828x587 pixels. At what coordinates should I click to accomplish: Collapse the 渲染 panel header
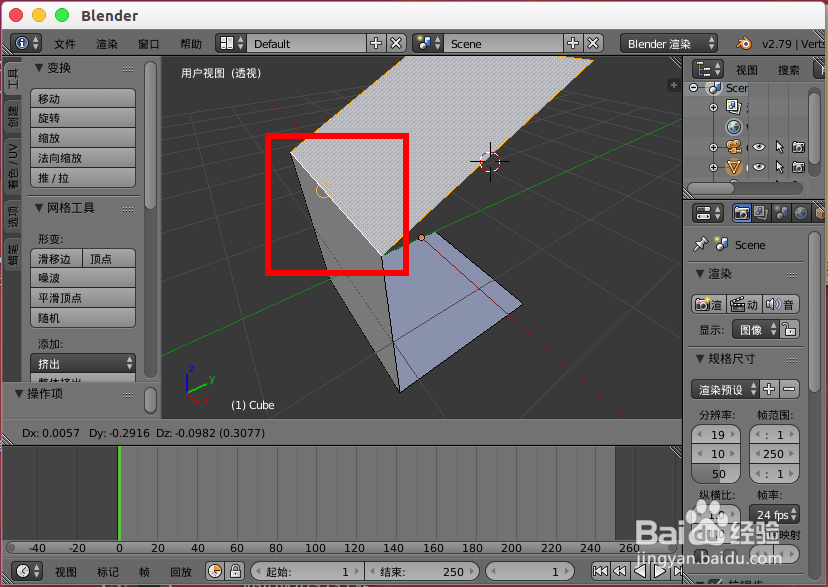click(714, 273)
